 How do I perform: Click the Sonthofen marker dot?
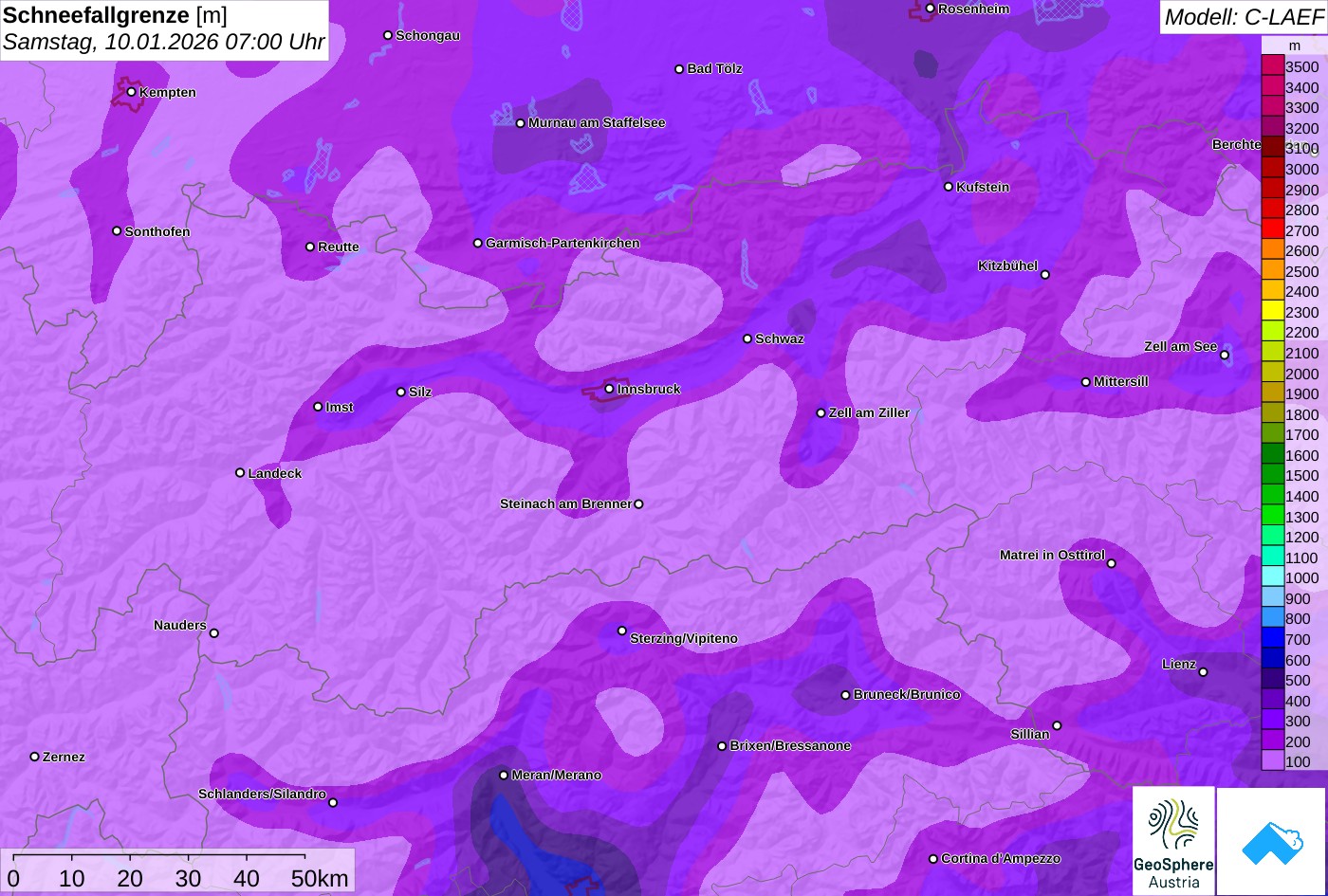coord(117,230)
